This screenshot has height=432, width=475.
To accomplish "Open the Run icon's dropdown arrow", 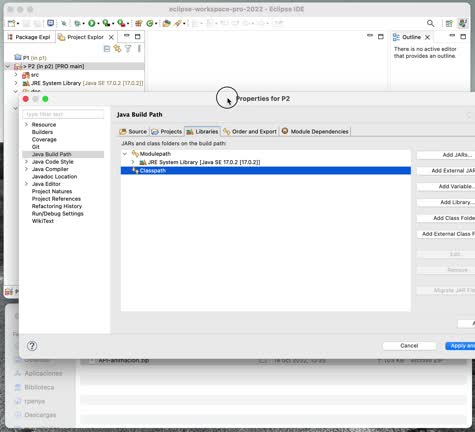I will [x=98, y=24].
